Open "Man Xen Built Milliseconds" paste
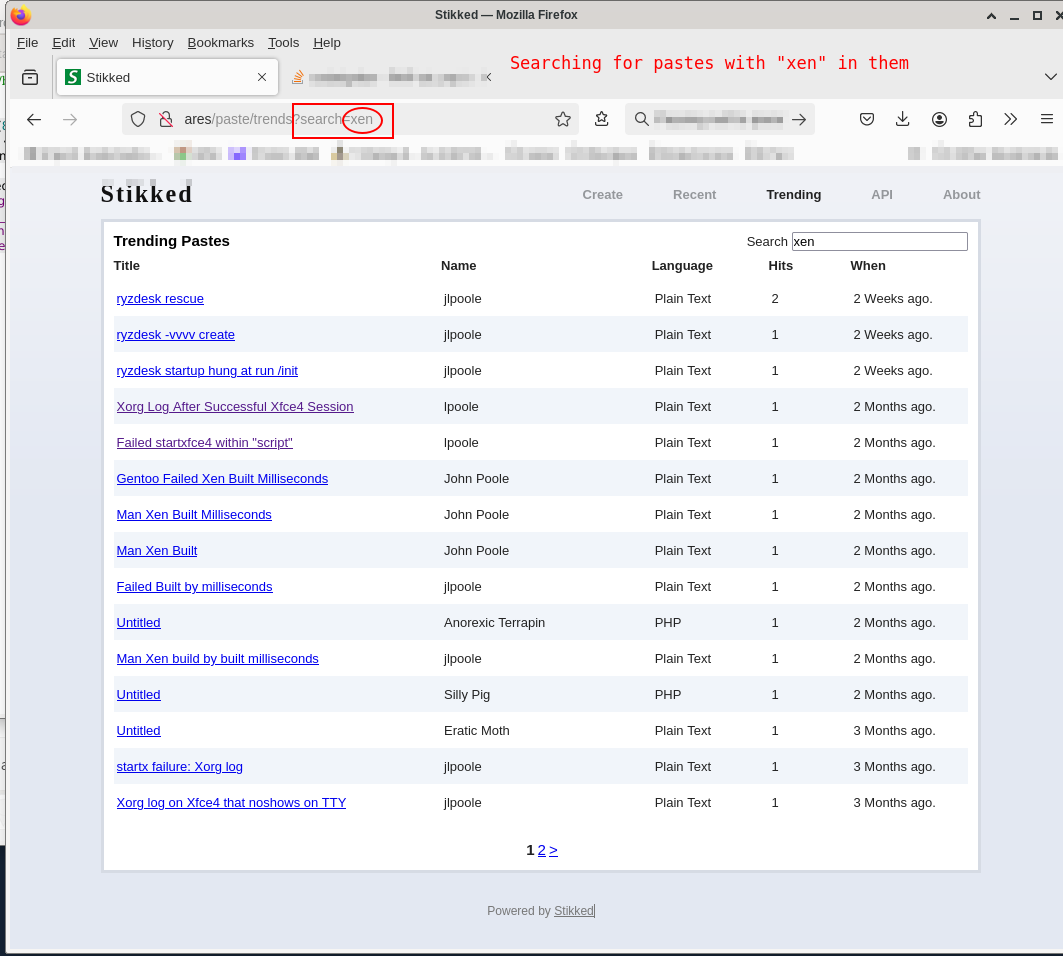This screenshot has width=1063, height=956. click(194, 515)
